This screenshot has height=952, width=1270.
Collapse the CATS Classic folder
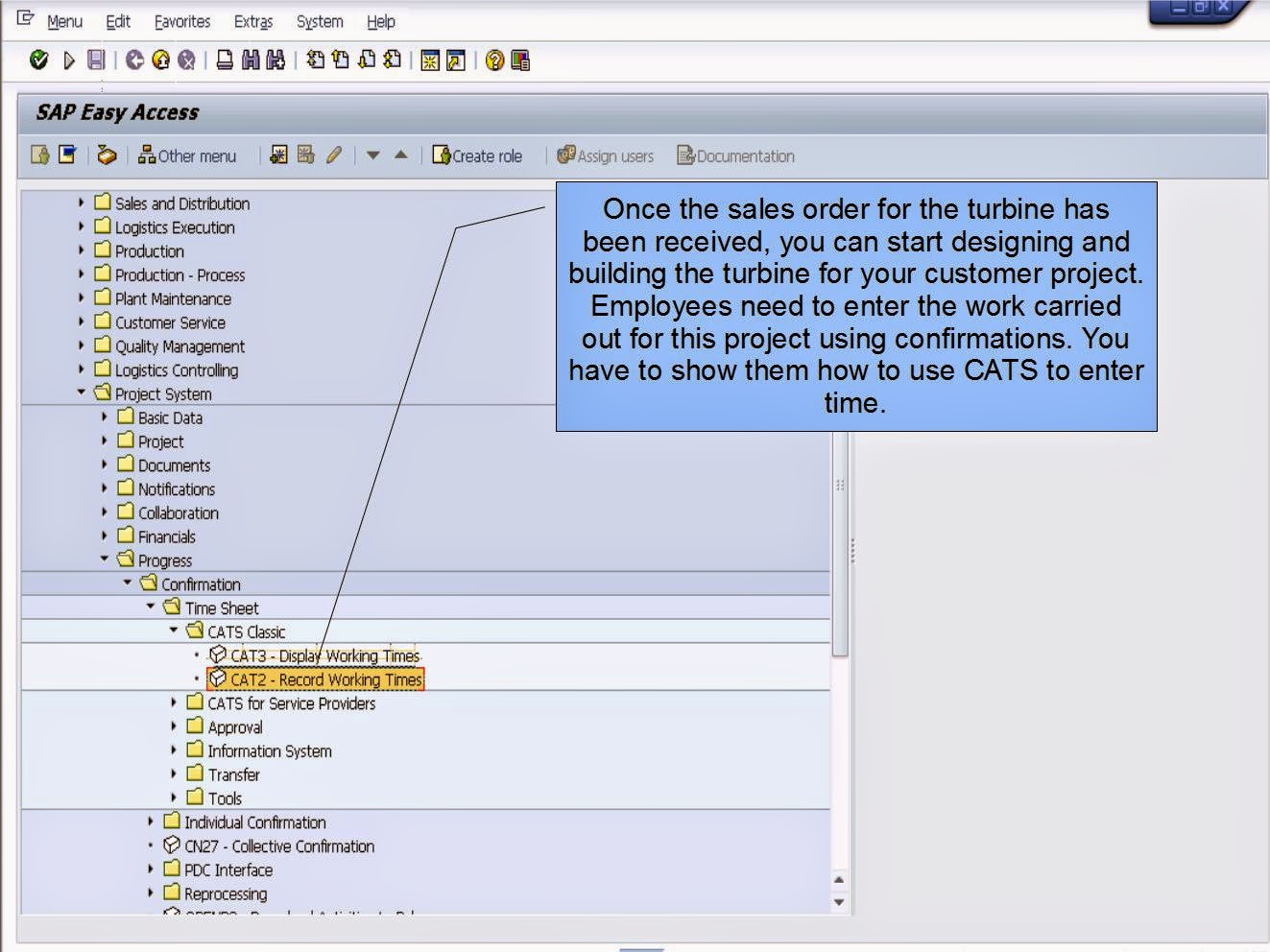tap(173, 631)
